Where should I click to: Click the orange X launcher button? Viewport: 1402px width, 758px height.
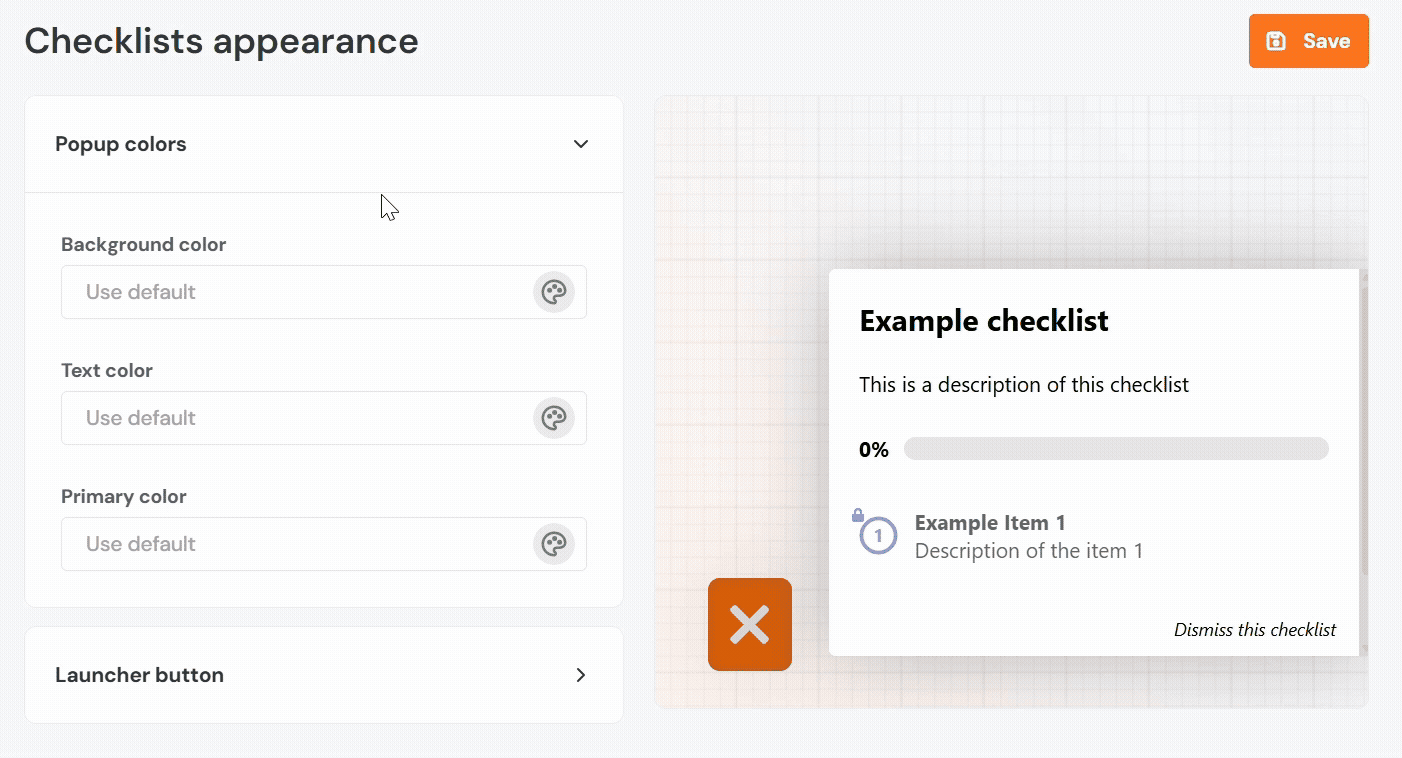coord(750,625)
